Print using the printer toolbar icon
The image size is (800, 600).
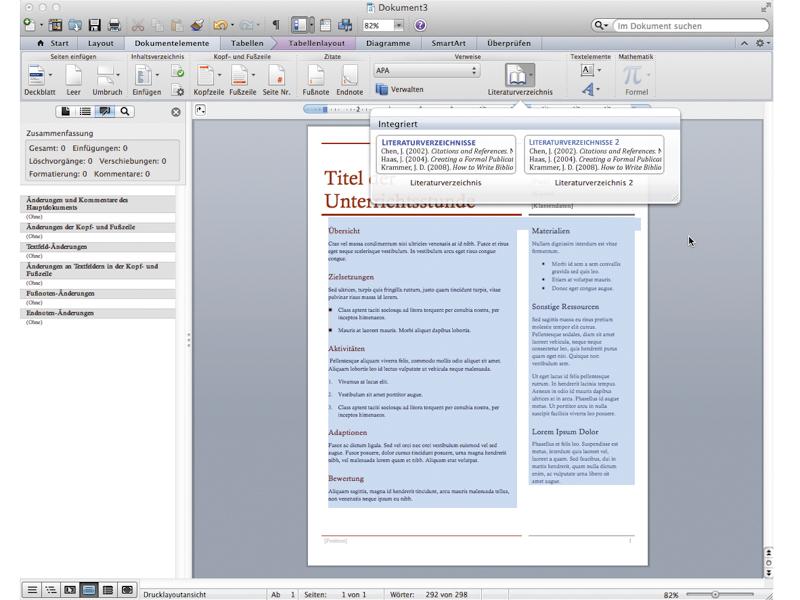114,25
